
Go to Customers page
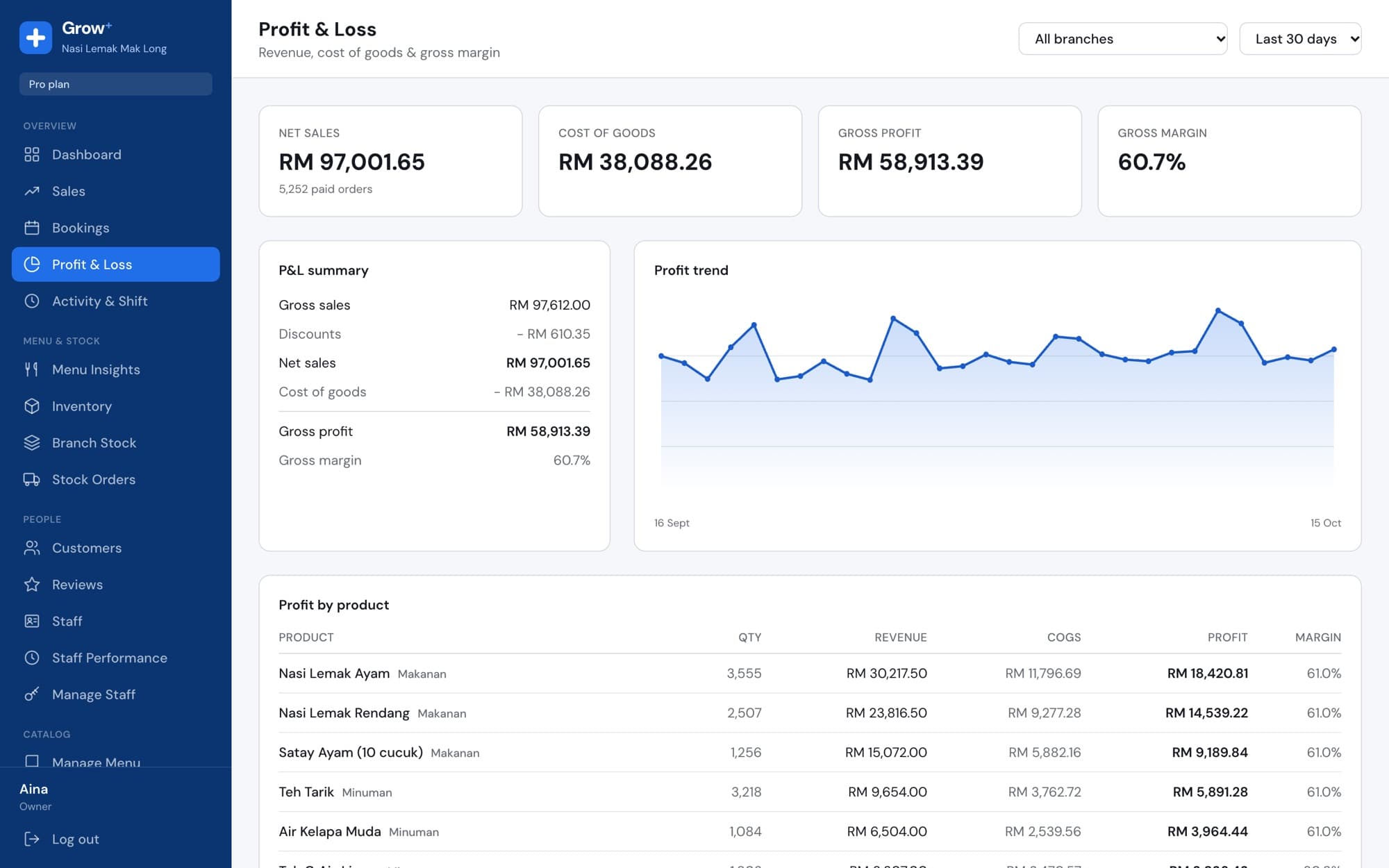coord(115,548)
